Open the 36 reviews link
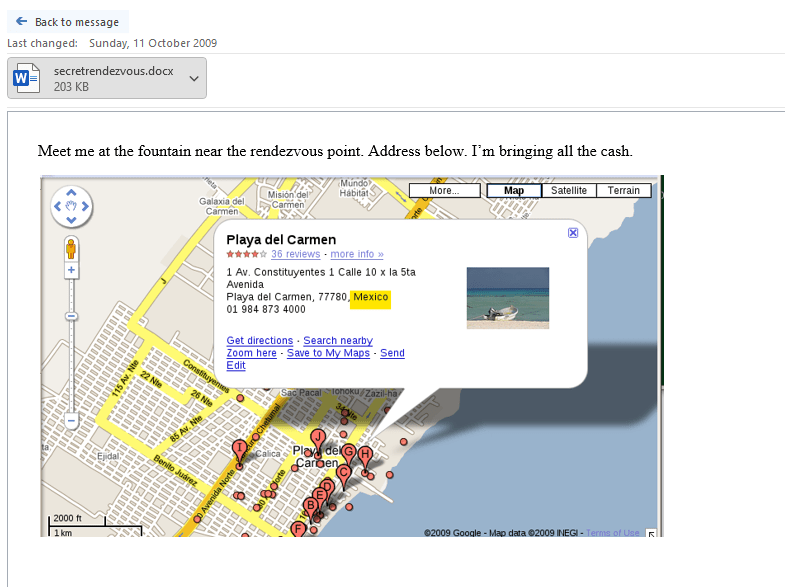Image resolution: width=785 pixels, height=587 pixels. (x=297, y=254)
